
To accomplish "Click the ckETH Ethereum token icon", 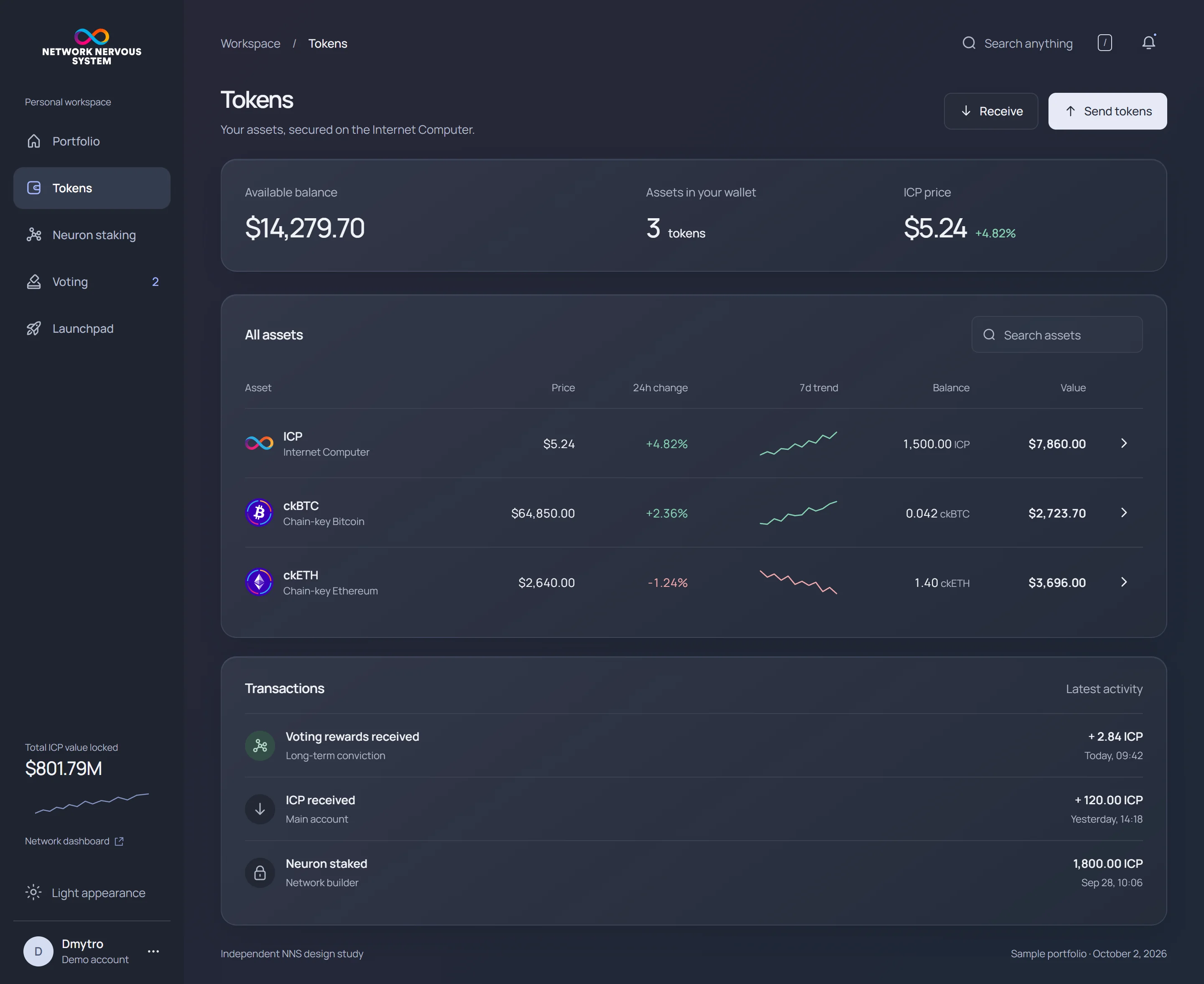I will [x=259, y=582].
